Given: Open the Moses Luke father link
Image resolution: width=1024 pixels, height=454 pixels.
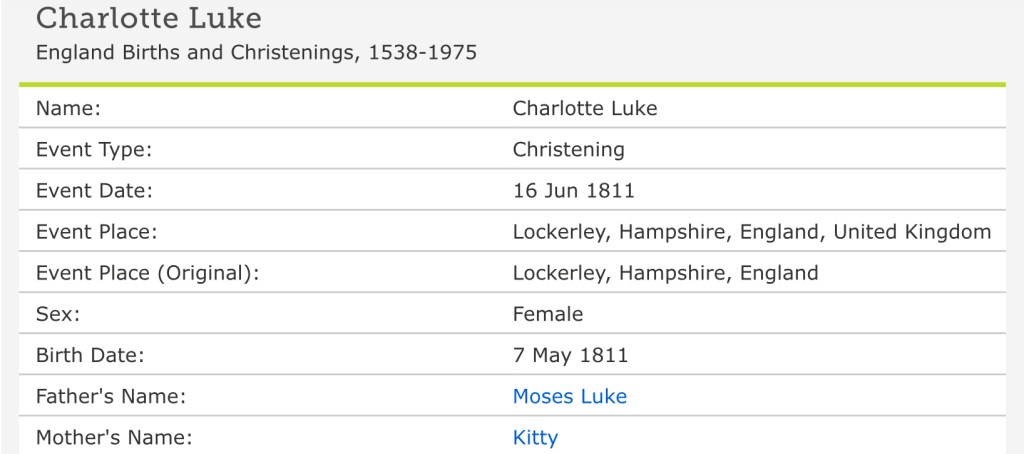Looking at the screenshot, I should pos(569,396).
